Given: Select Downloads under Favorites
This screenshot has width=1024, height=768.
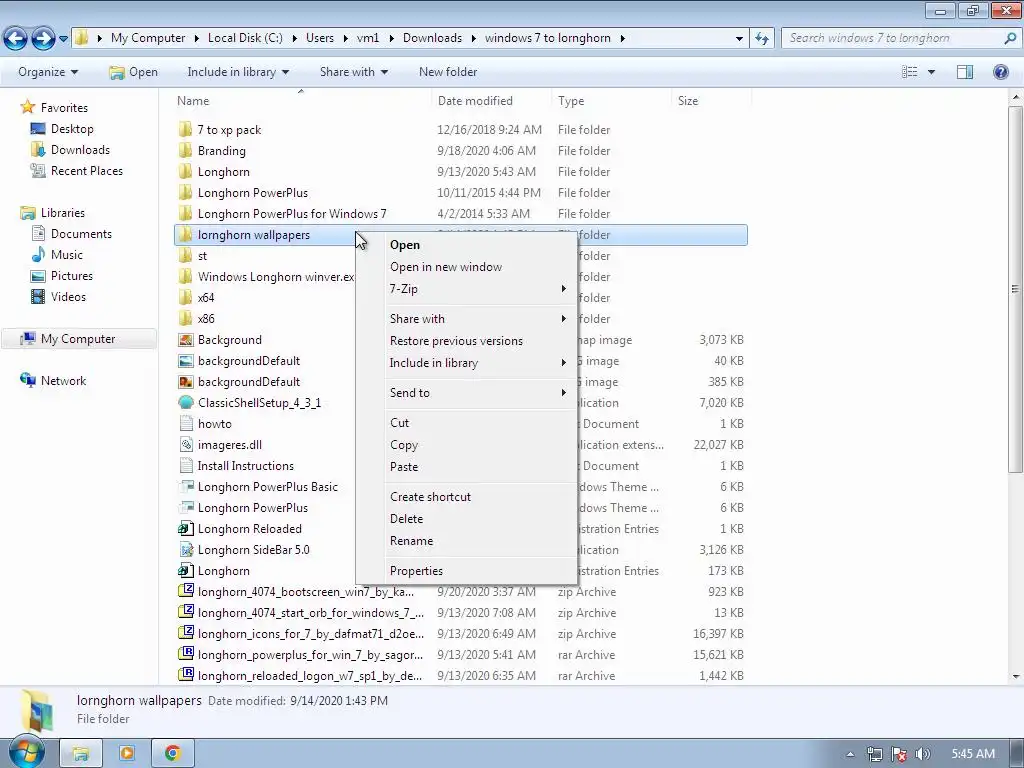Looking at the screenshot, I should coord(80,150).
